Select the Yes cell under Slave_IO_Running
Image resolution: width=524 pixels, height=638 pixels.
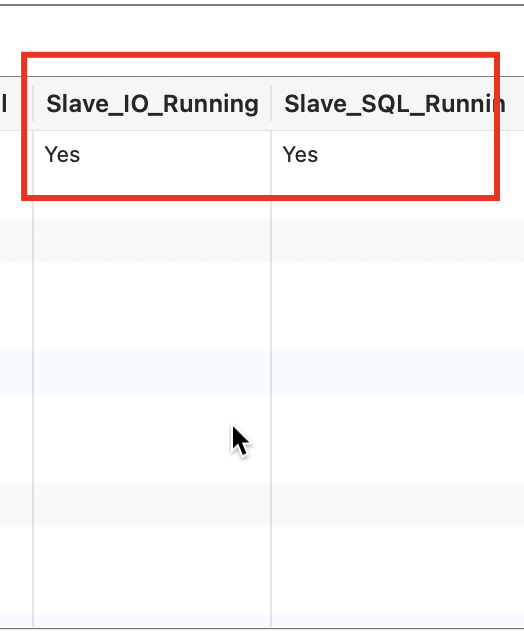[152, 155]
